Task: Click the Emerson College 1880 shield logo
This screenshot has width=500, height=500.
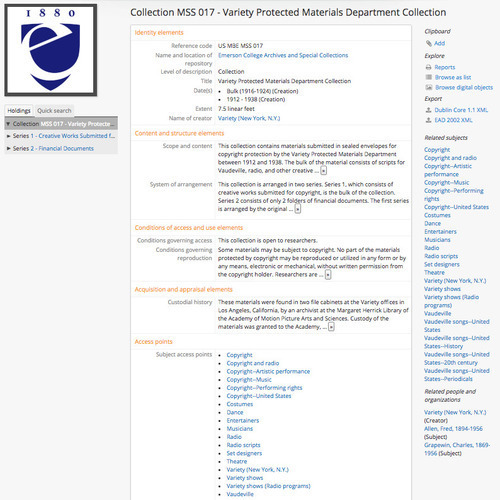Action: click(x=51, y=50)
